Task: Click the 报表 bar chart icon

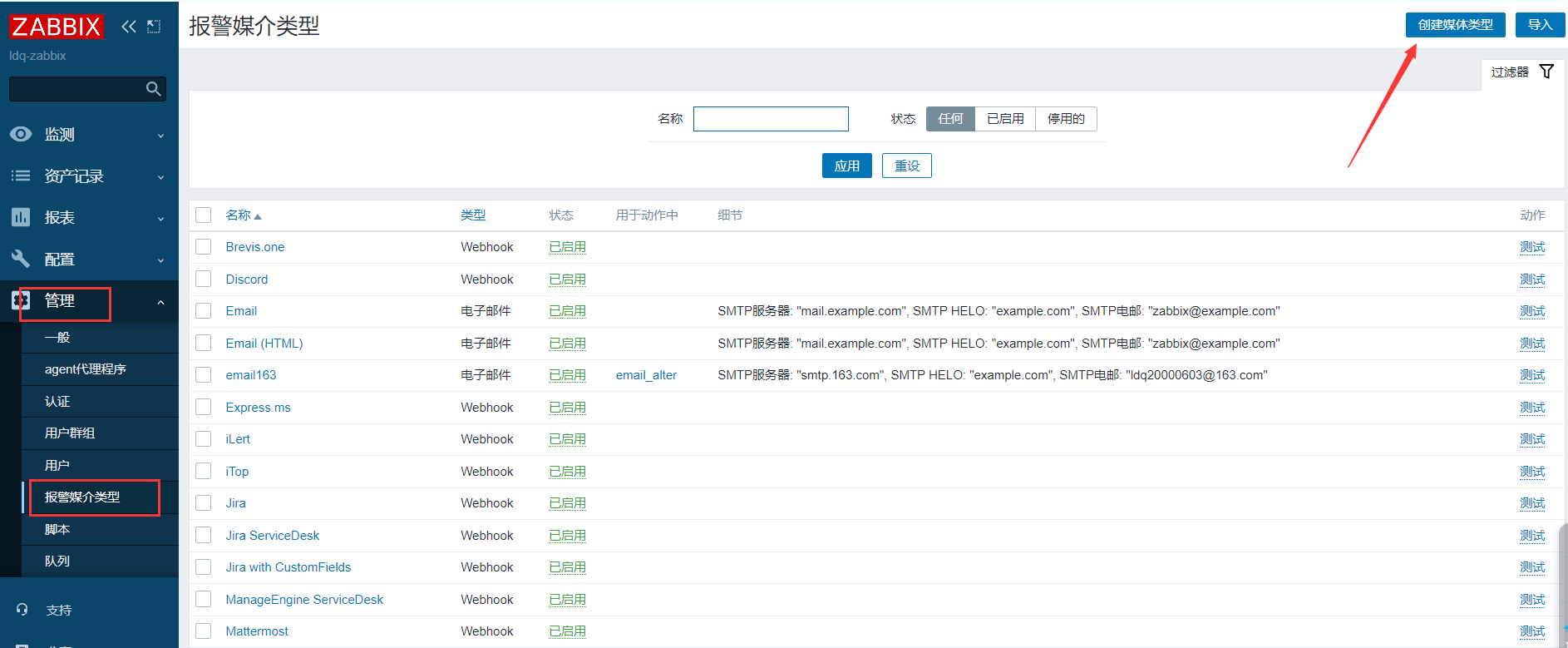Action: [x=21, y=217]
